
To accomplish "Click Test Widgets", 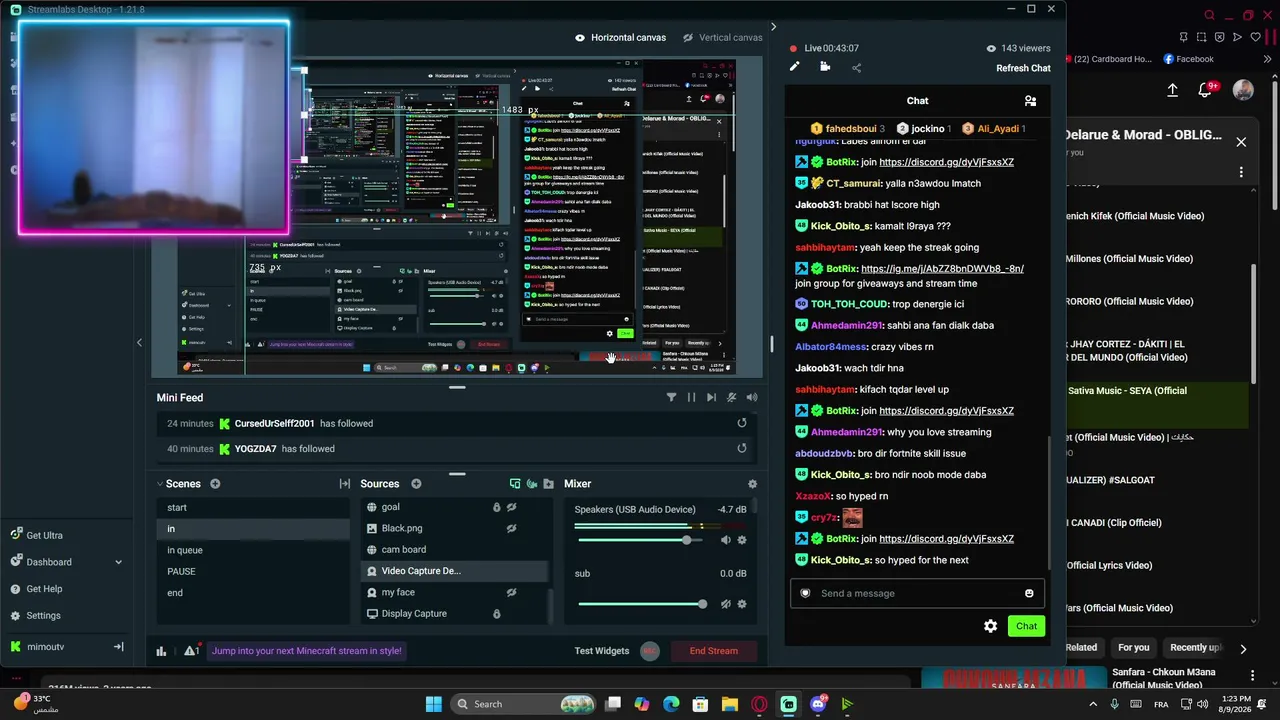I will 602,651.
